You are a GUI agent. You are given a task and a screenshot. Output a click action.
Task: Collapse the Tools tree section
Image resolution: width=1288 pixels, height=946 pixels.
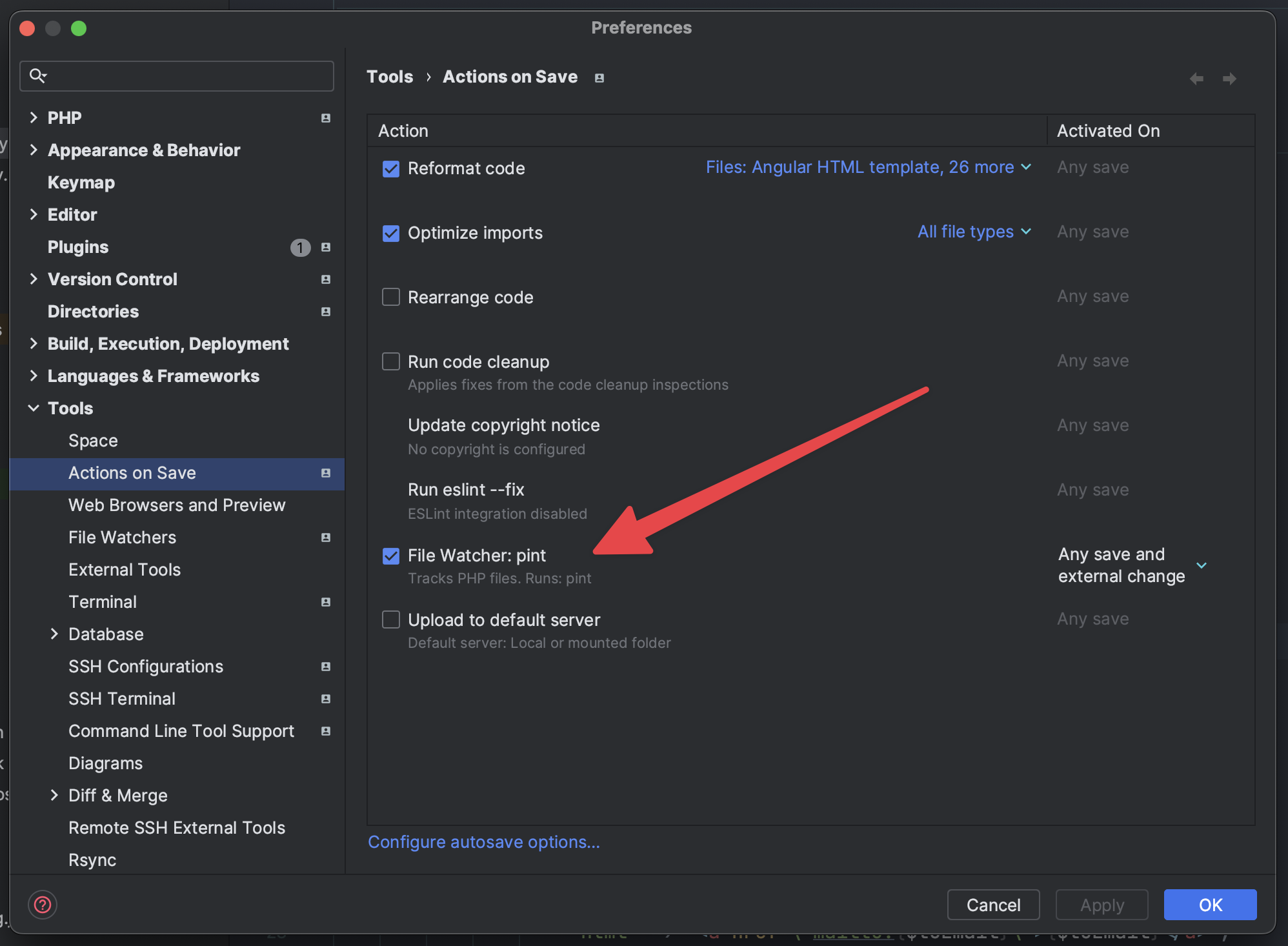pos(34,408)
